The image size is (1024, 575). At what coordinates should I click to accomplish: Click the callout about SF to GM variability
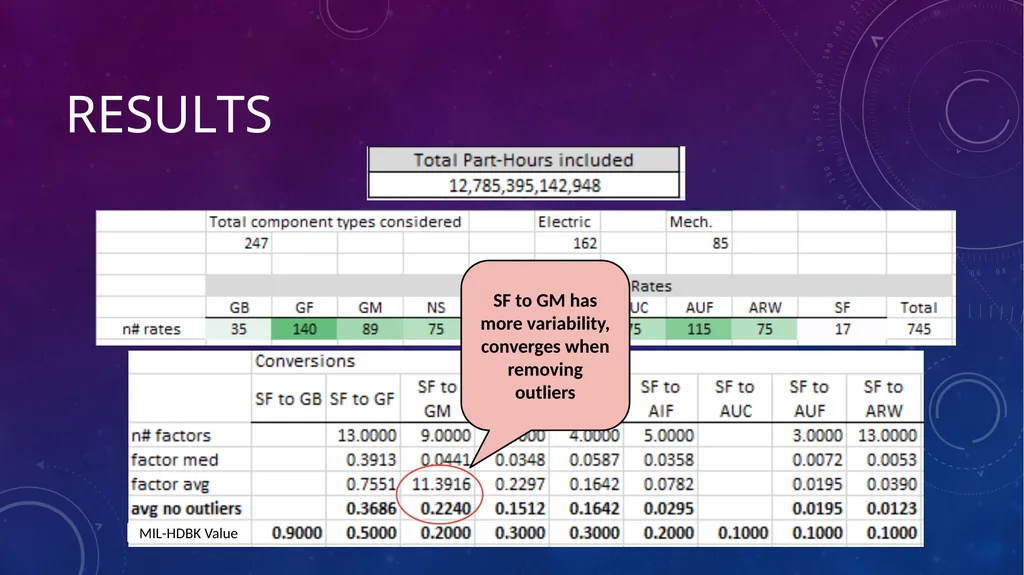click(x=545, y=346)
